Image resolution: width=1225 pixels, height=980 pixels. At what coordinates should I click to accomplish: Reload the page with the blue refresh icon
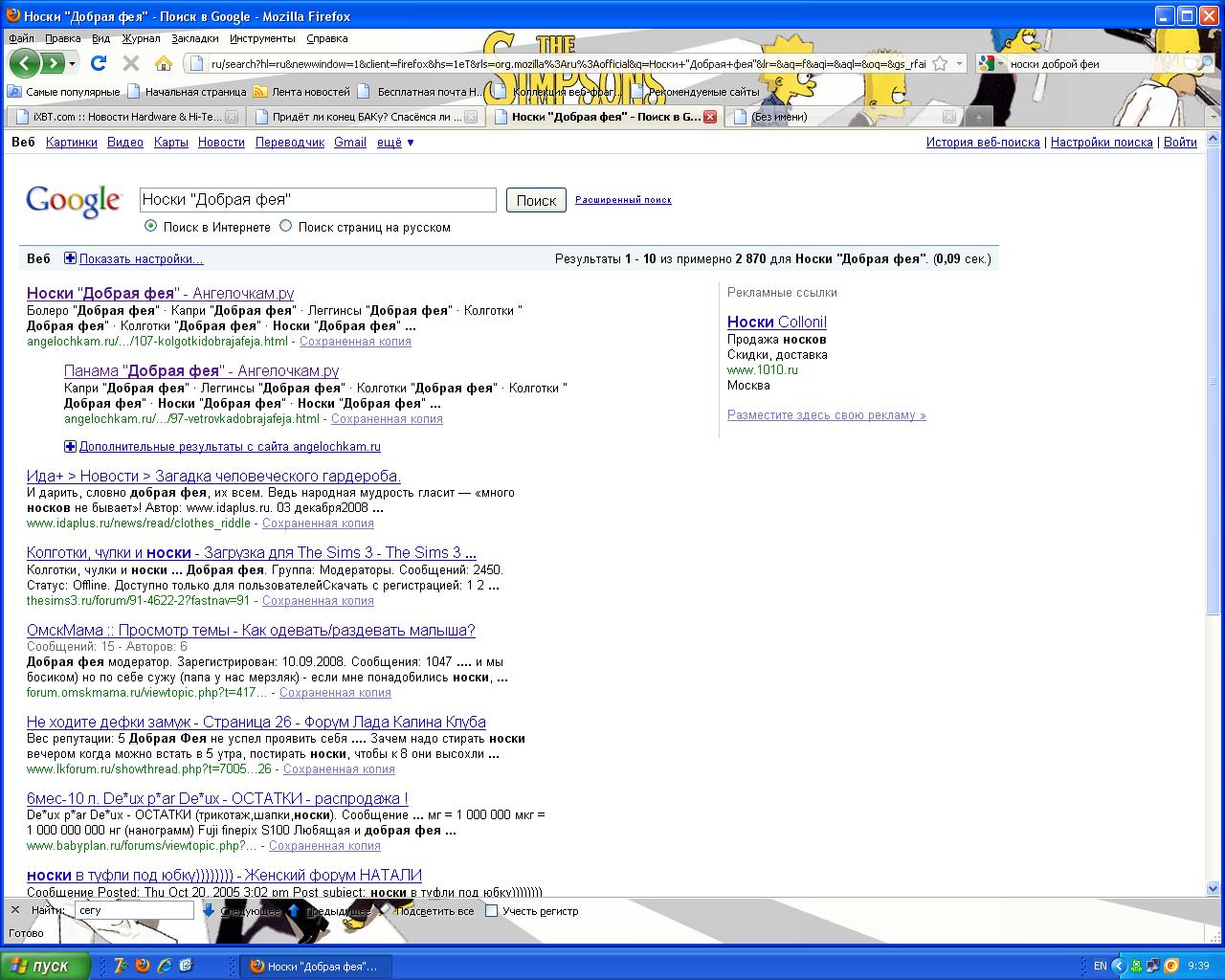(99, 63)
